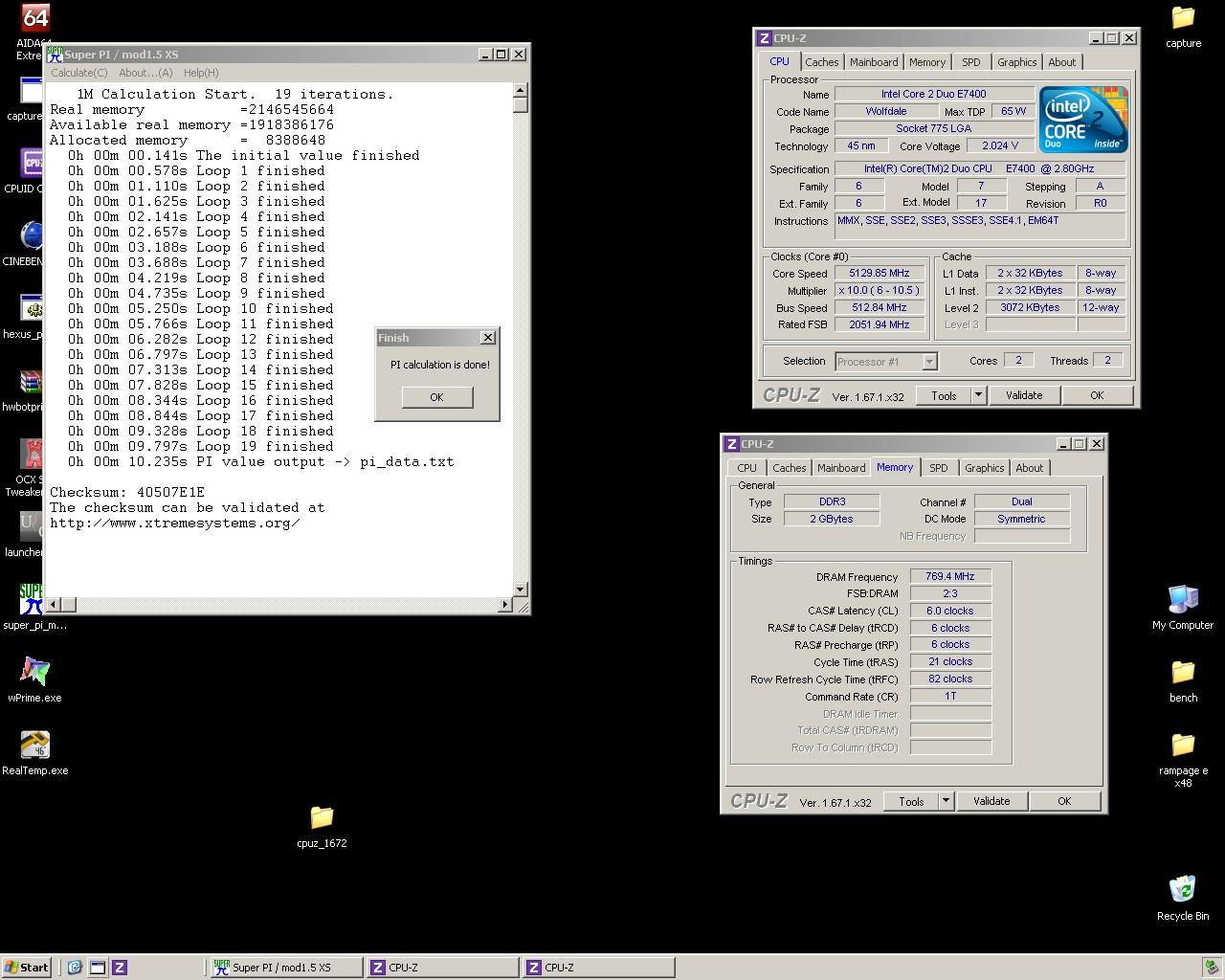Click the Intel Core 2 Duo logo

coord(1083,120)
